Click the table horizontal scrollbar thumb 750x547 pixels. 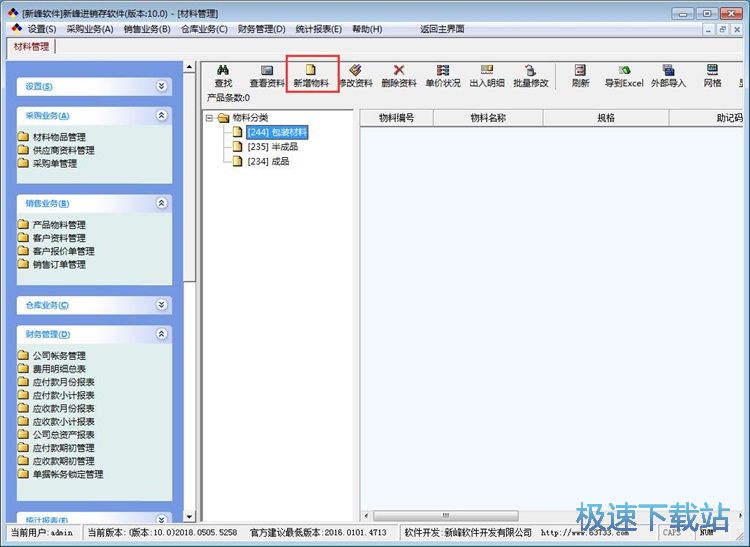(446, 515)
